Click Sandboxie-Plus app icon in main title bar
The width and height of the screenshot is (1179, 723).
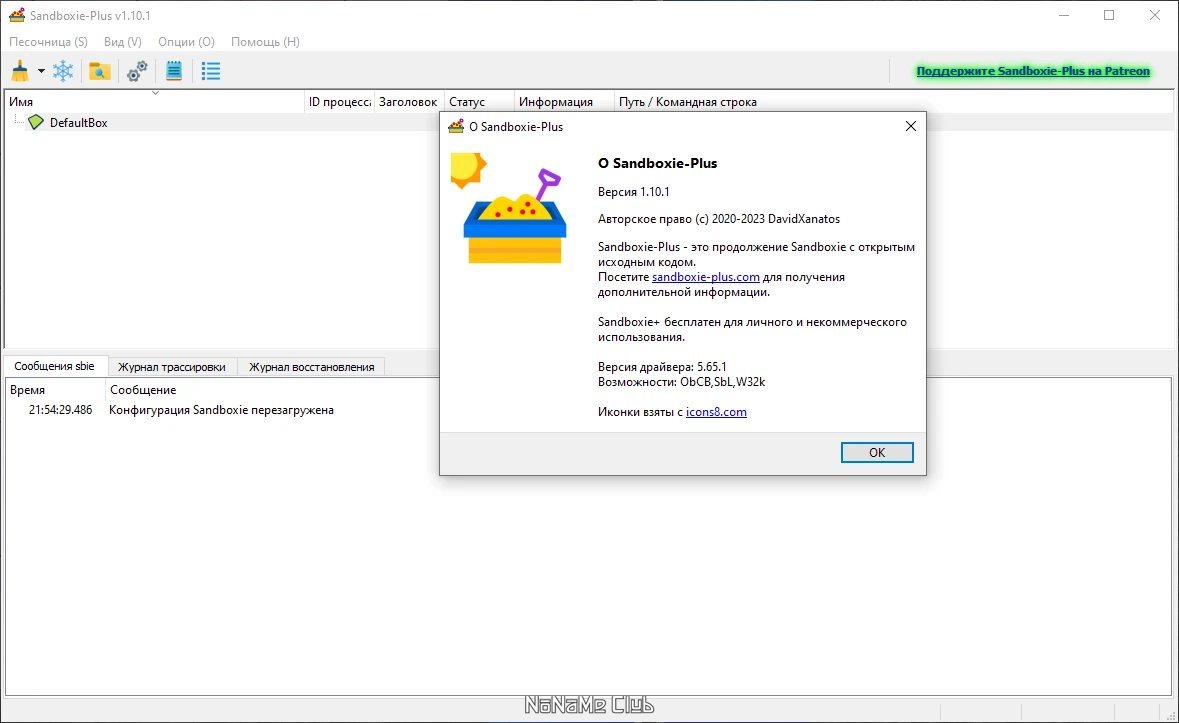pos(17,15)
